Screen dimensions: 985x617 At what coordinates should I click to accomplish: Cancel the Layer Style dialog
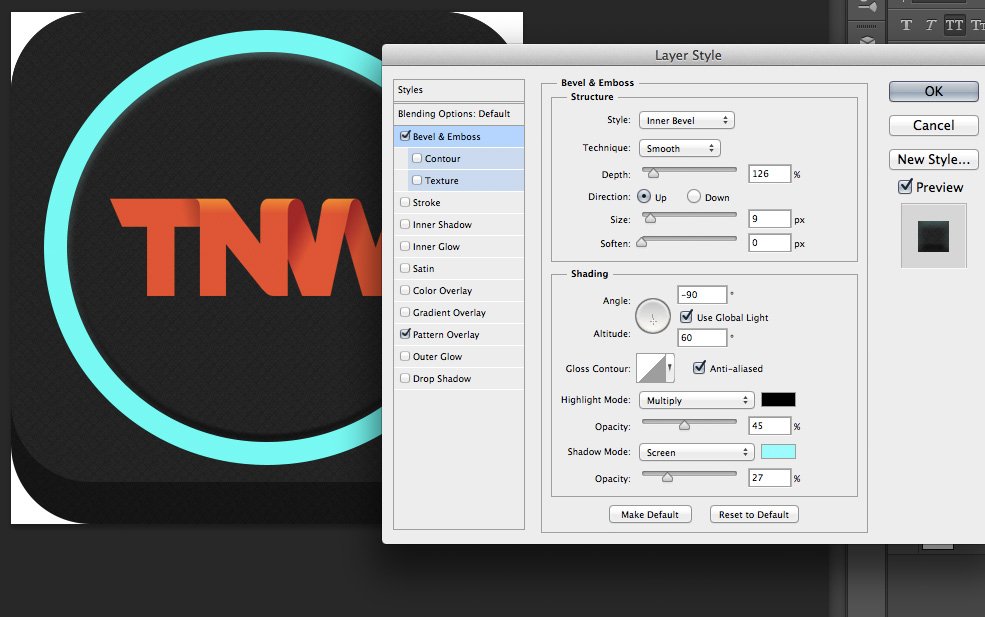(933, 125)
